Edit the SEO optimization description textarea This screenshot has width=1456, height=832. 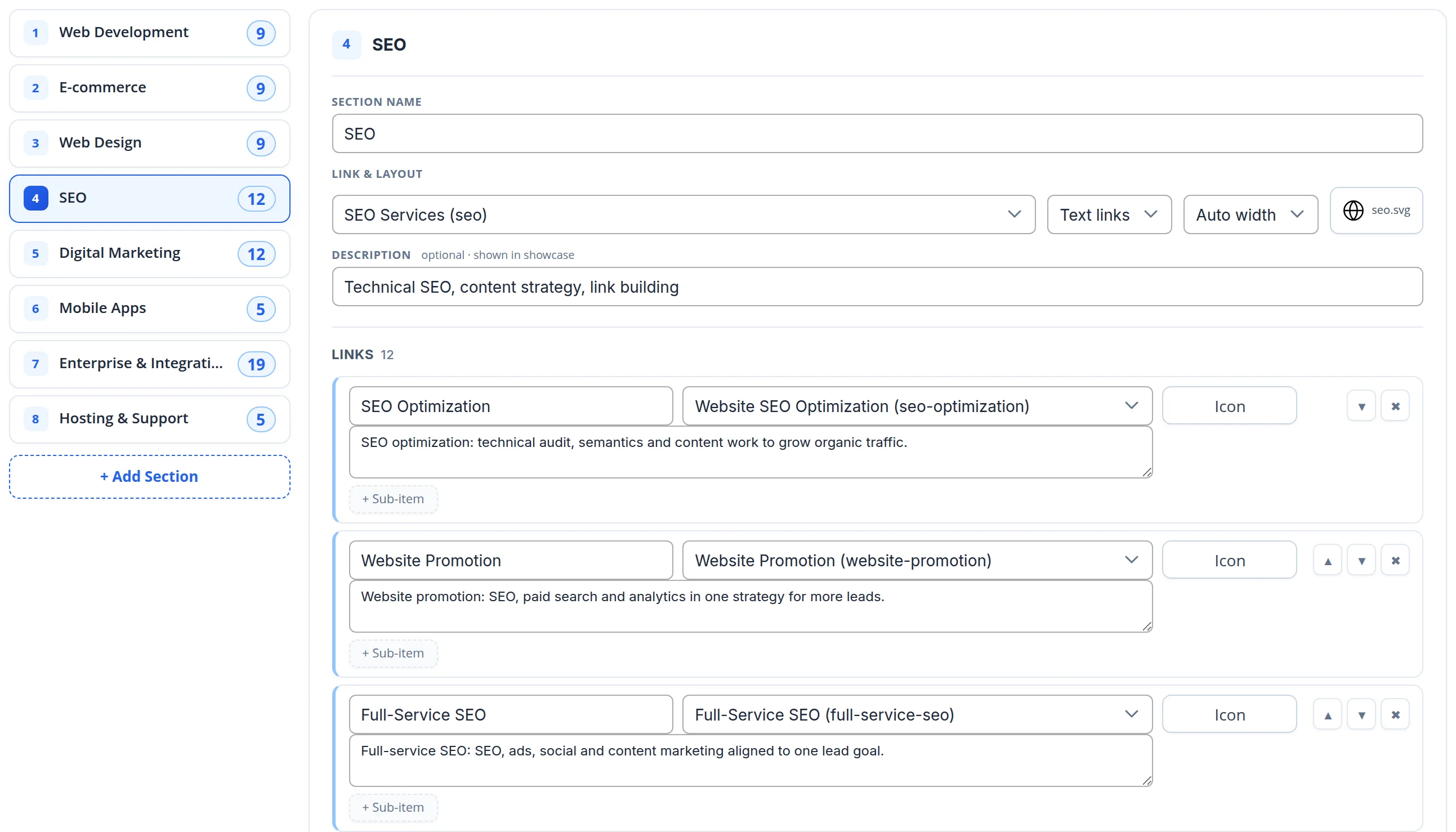(751, 452)
